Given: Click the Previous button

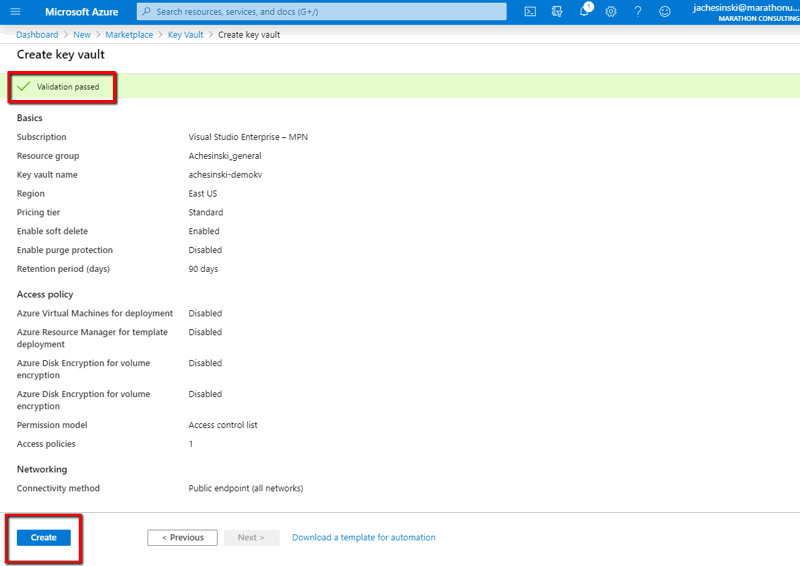Looking at the screenshot, I should [x=182, y=538].
